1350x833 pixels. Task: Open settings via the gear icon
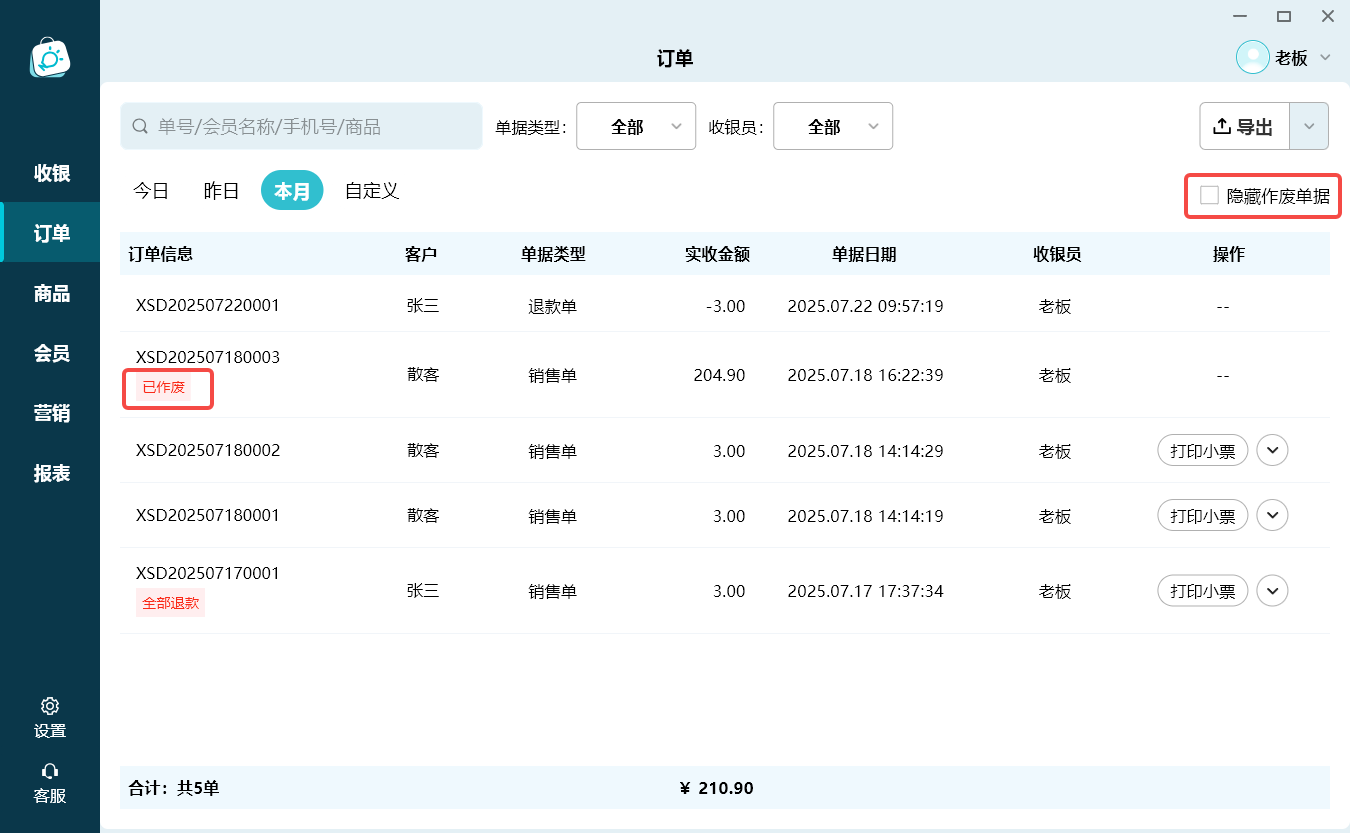[x=50, y=706]
